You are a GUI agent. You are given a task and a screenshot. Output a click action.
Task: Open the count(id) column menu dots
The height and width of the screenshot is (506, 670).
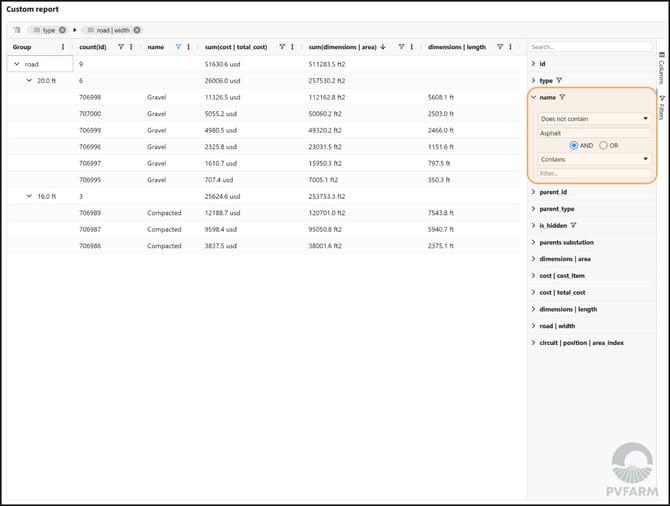pyautogui.click(x=131, y=47)
